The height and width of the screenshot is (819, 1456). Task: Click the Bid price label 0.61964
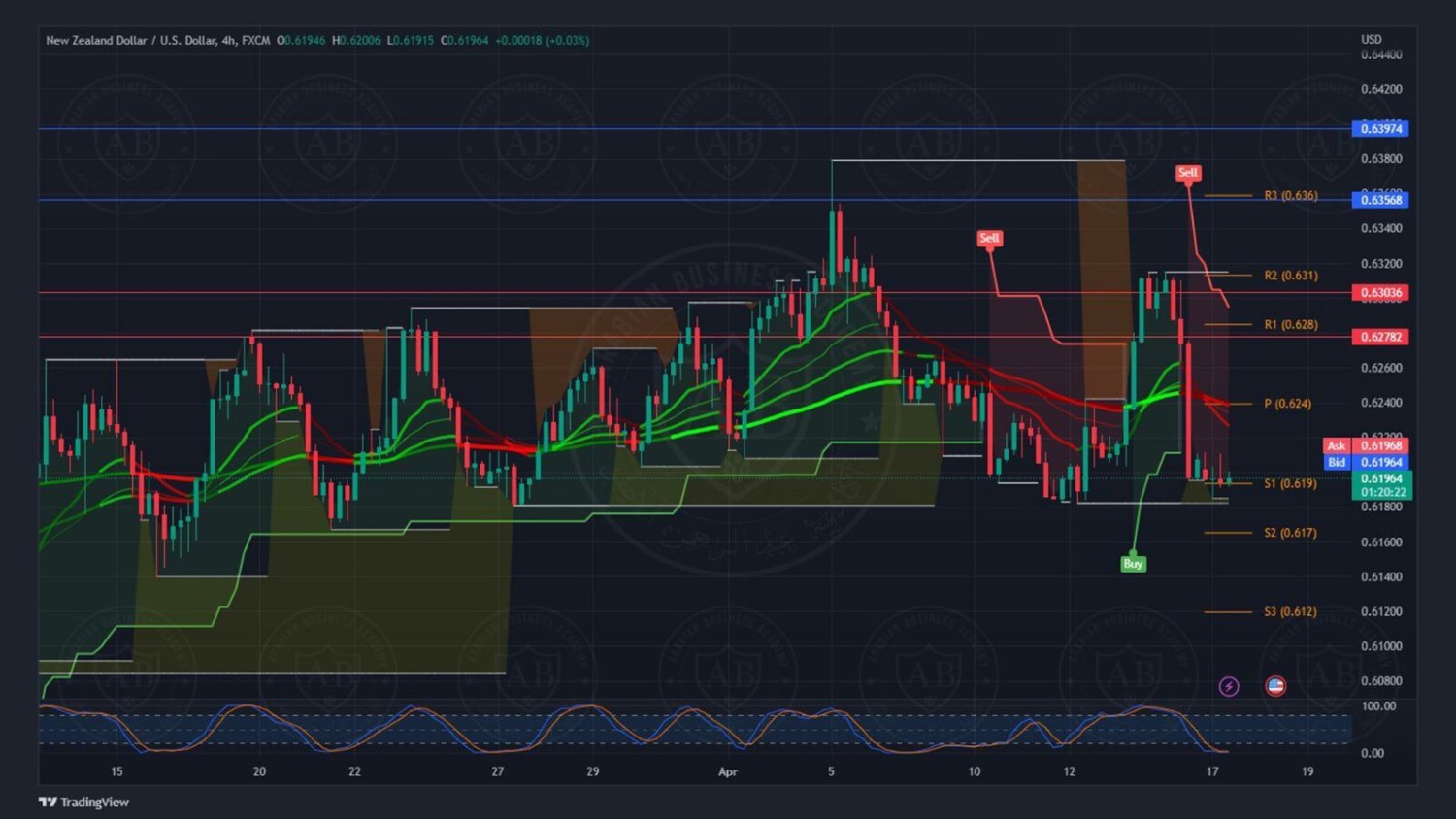point(1366,462)
